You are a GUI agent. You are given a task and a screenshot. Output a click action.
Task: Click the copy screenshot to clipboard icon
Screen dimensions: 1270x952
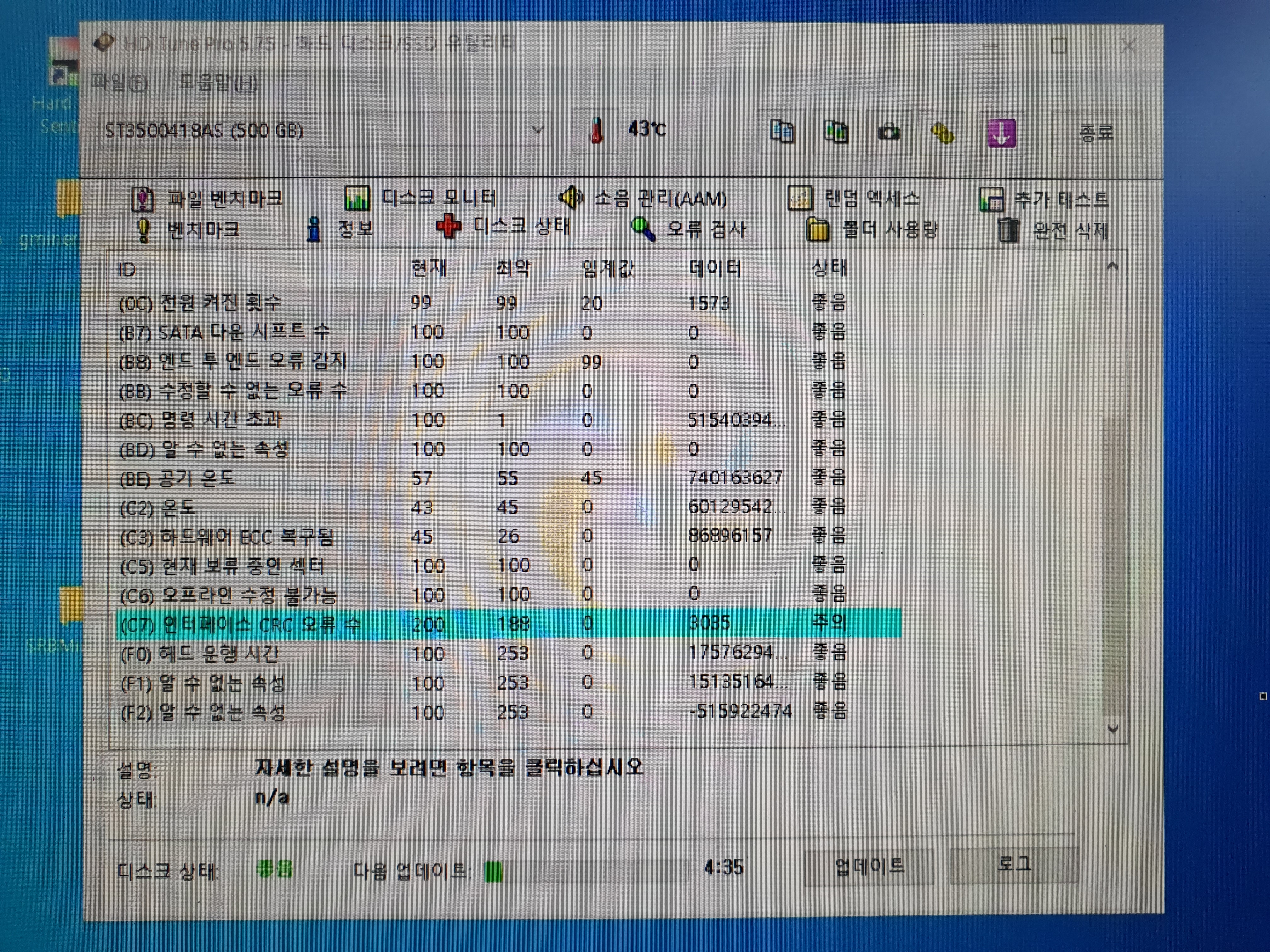click(835, 132)
